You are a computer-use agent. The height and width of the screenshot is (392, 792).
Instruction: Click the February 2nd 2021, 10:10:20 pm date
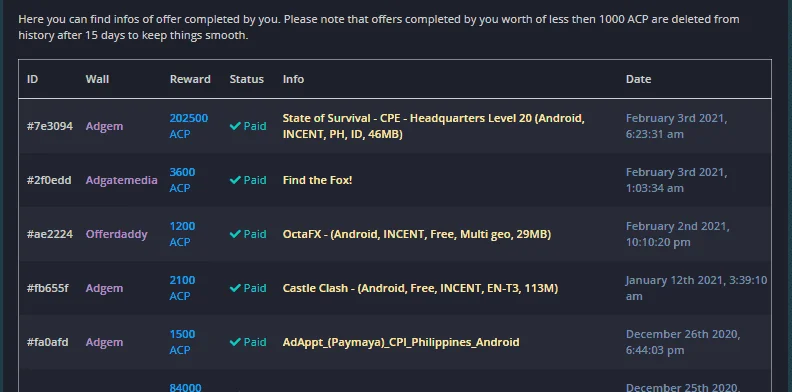pyautogui.click(x=678, y=234)
